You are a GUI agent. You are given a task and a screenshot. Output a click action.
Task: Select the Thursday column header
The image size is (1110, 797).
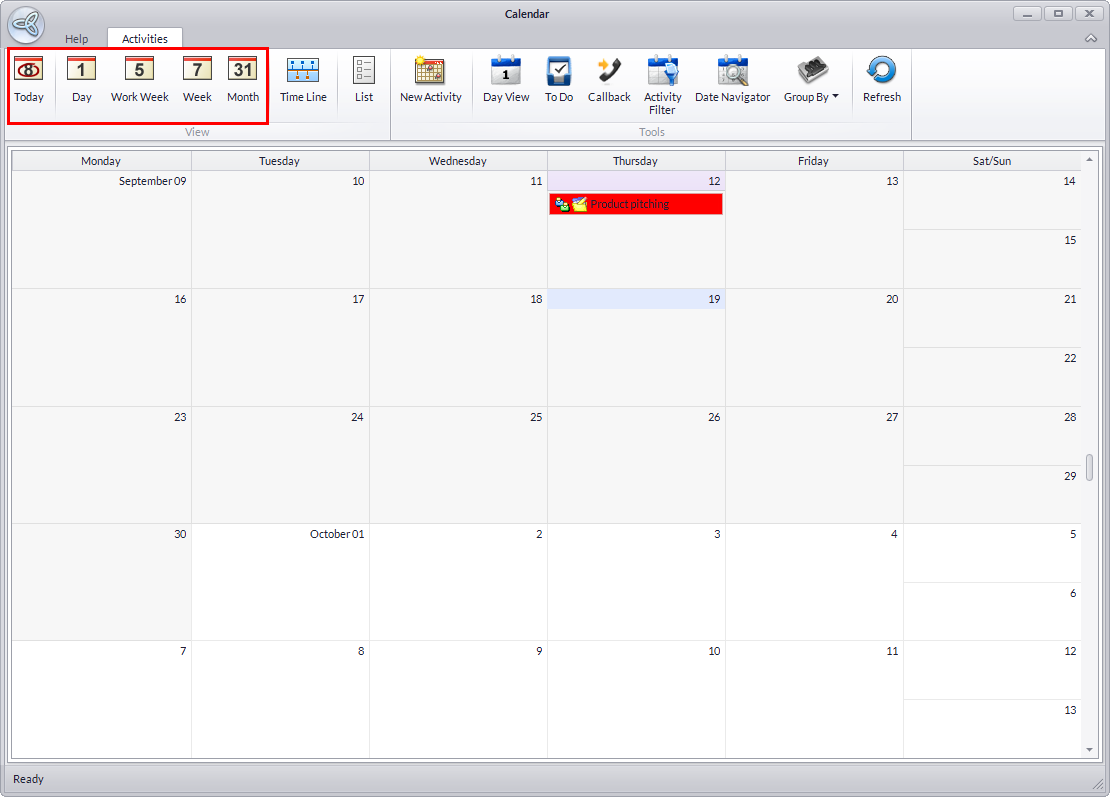click(x=636, y=161)
